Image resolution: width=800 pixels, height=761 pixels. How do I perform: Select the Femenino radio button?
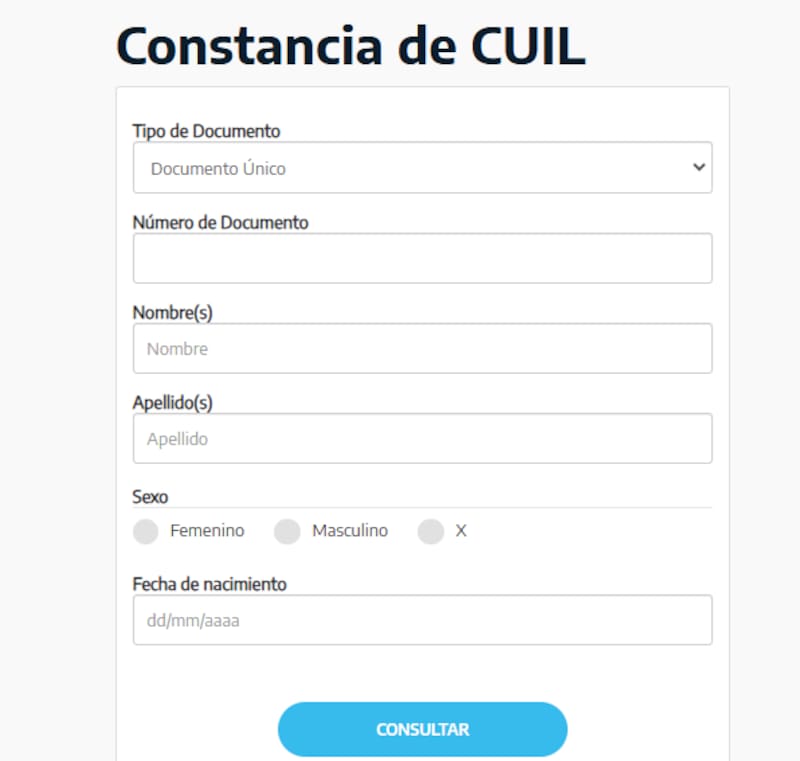(145, 532)
